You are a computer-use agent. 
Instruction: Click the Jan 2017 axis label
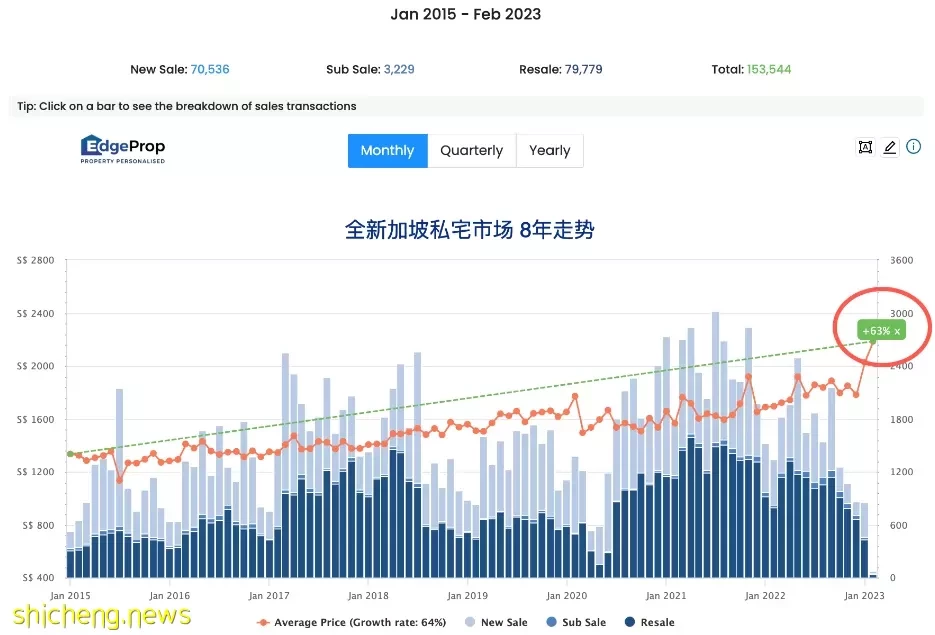[269, 596]
